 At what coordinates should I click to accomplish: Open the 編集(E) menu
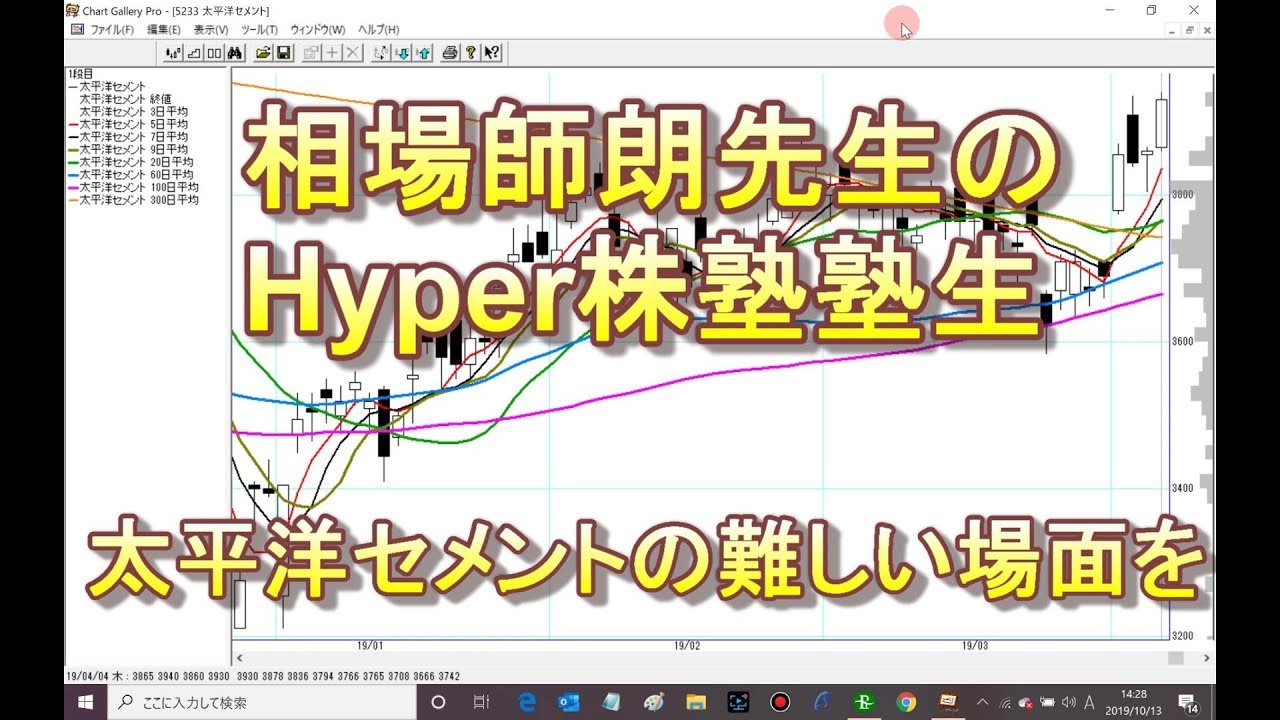[x=164, y=30]
